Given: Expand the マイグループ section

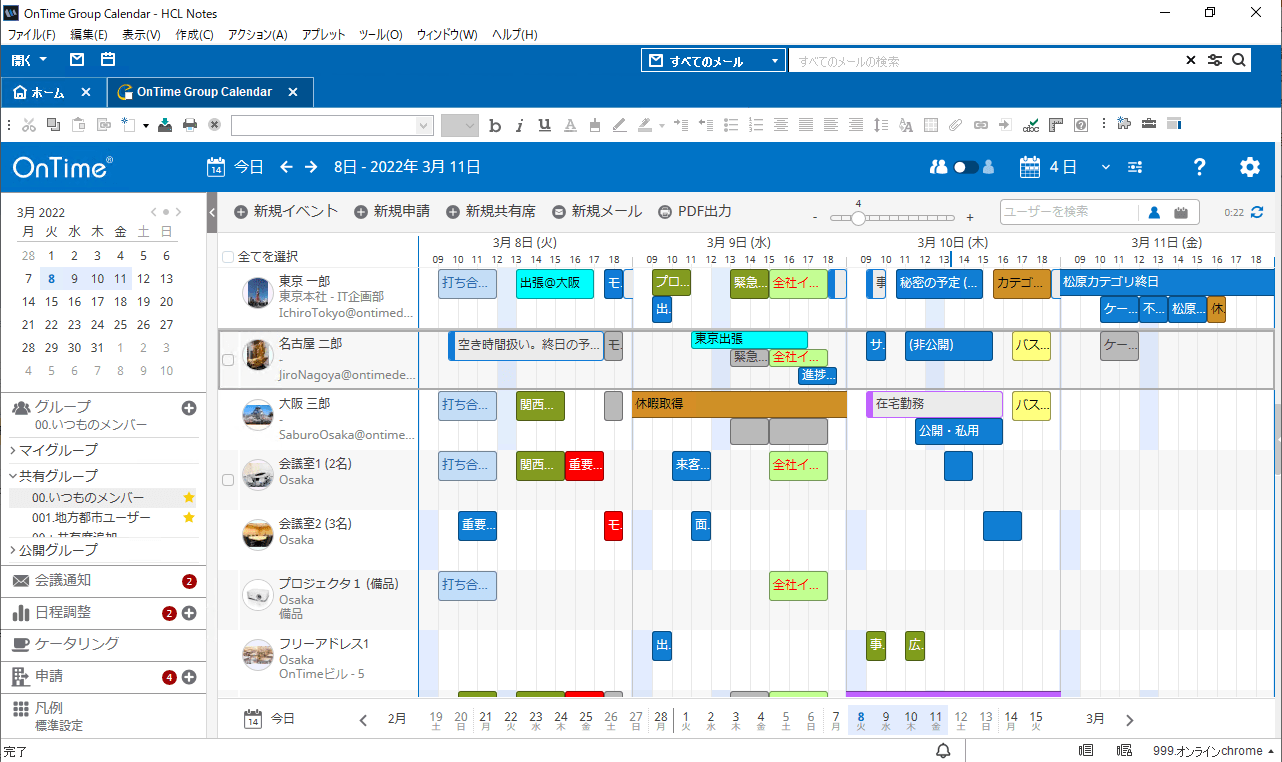Looking at the screenshot, I should [14, 450].
